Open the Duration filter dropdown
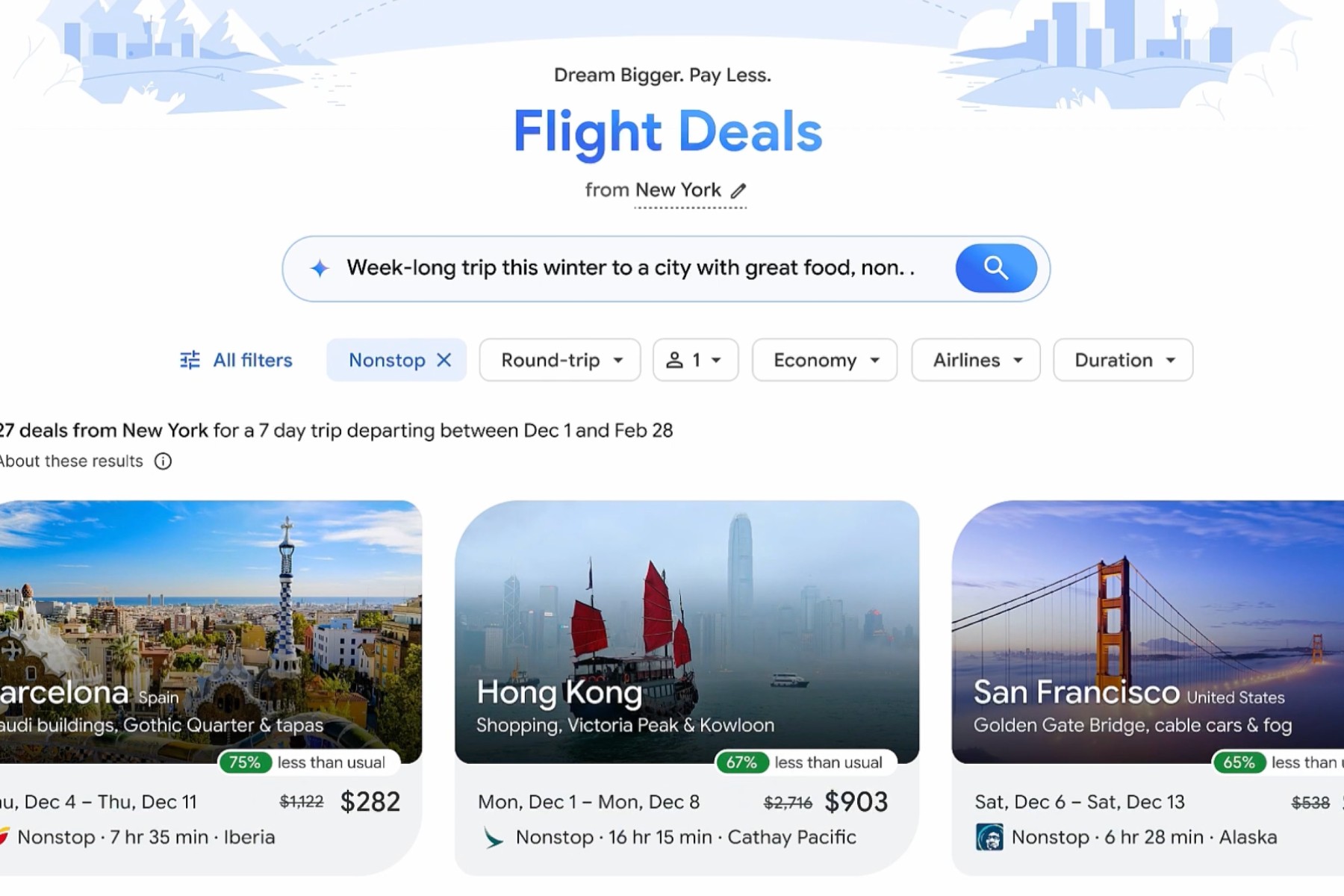Image resolution: width=1344 pixels, height=896 pixels. [x=1123, y=360]
